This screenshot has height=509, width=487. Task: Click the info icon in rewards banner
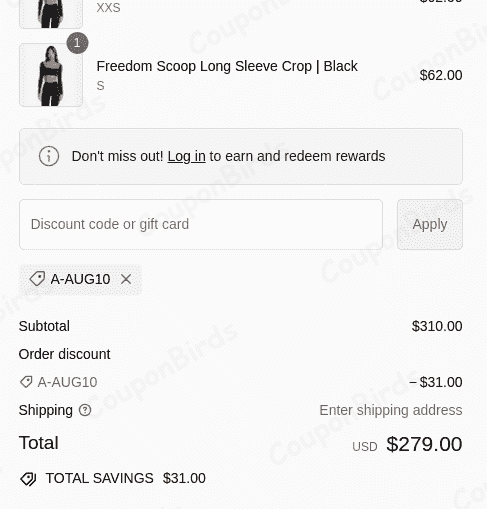(49, 156)
